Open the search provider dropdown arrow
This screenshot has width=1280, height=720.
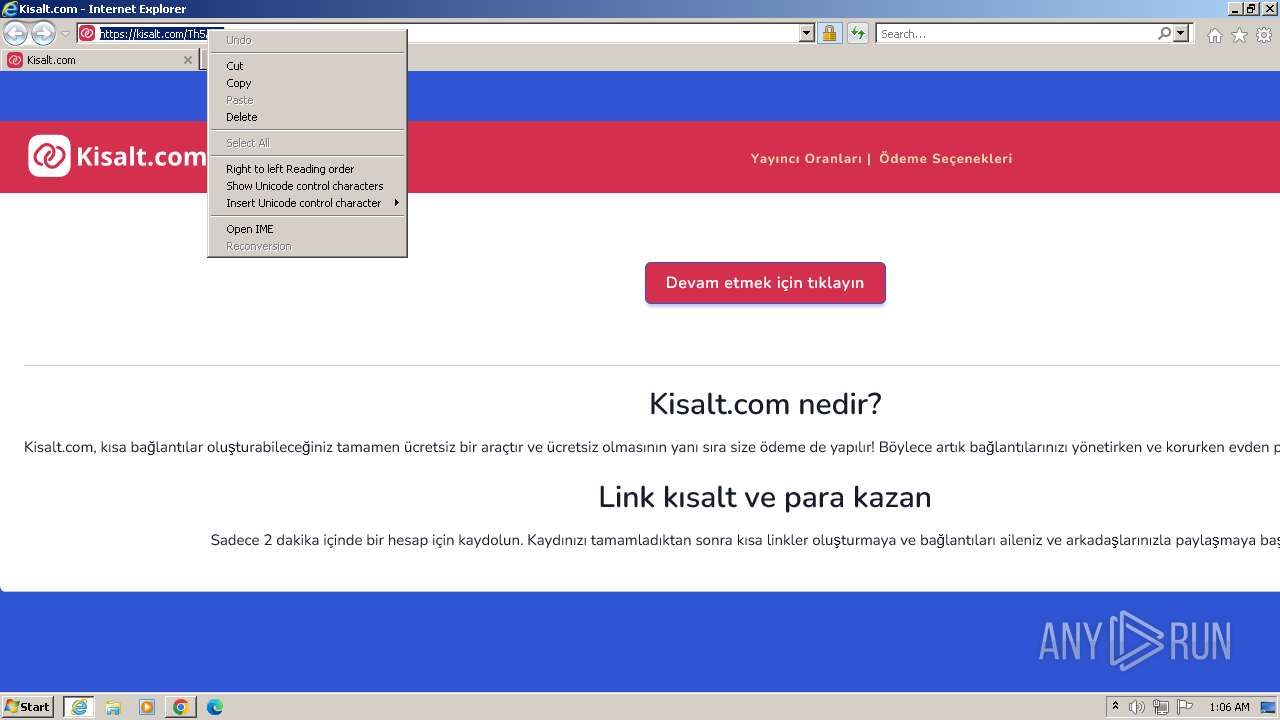pos(1181,33)
